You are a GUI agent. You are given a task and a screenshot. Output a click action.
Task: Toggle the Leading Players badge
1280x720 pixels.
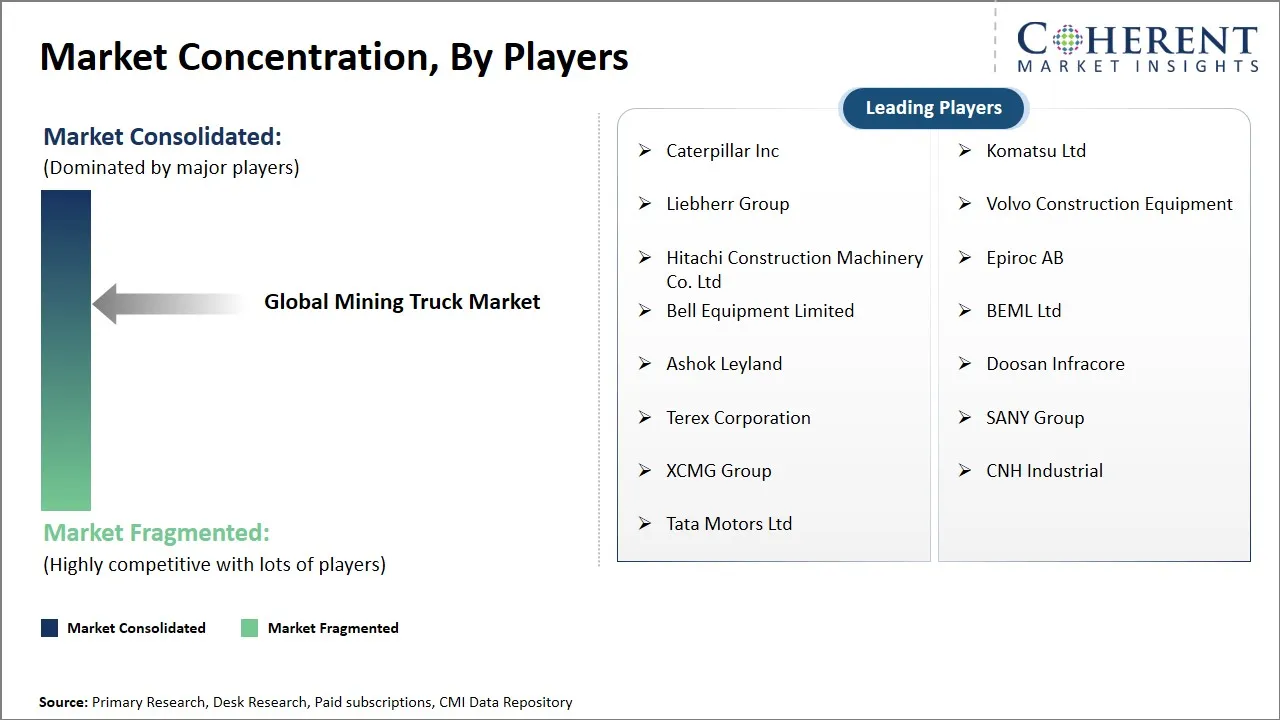[x=932, y=107]
